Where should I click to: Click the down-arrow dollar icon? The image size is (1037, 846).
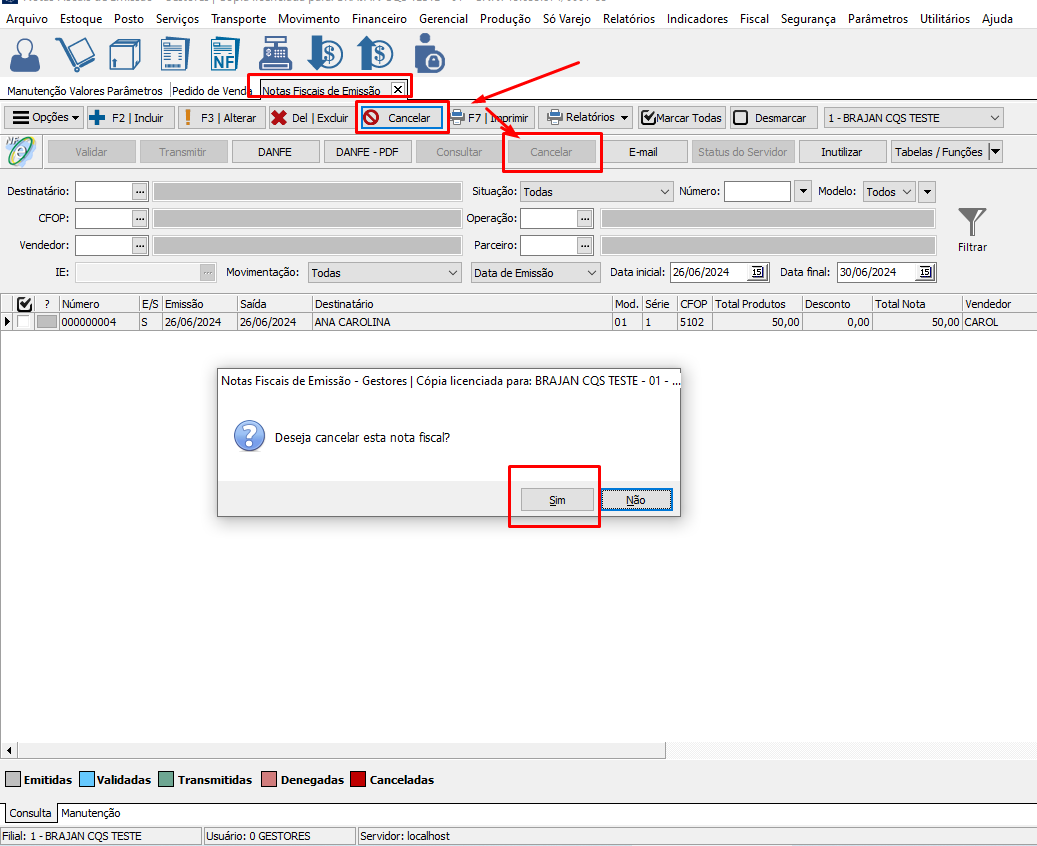pos(326,54)
